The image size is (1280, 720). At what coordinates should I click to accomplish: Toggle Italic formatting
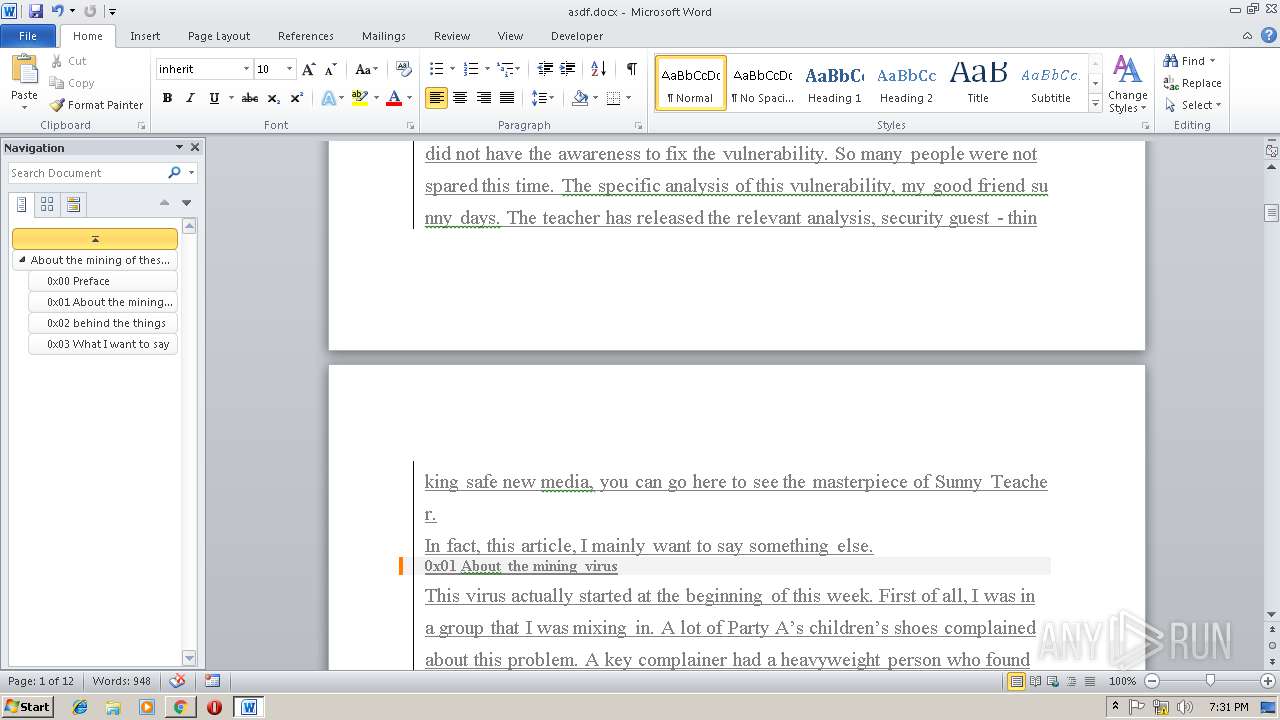(190, 98)
